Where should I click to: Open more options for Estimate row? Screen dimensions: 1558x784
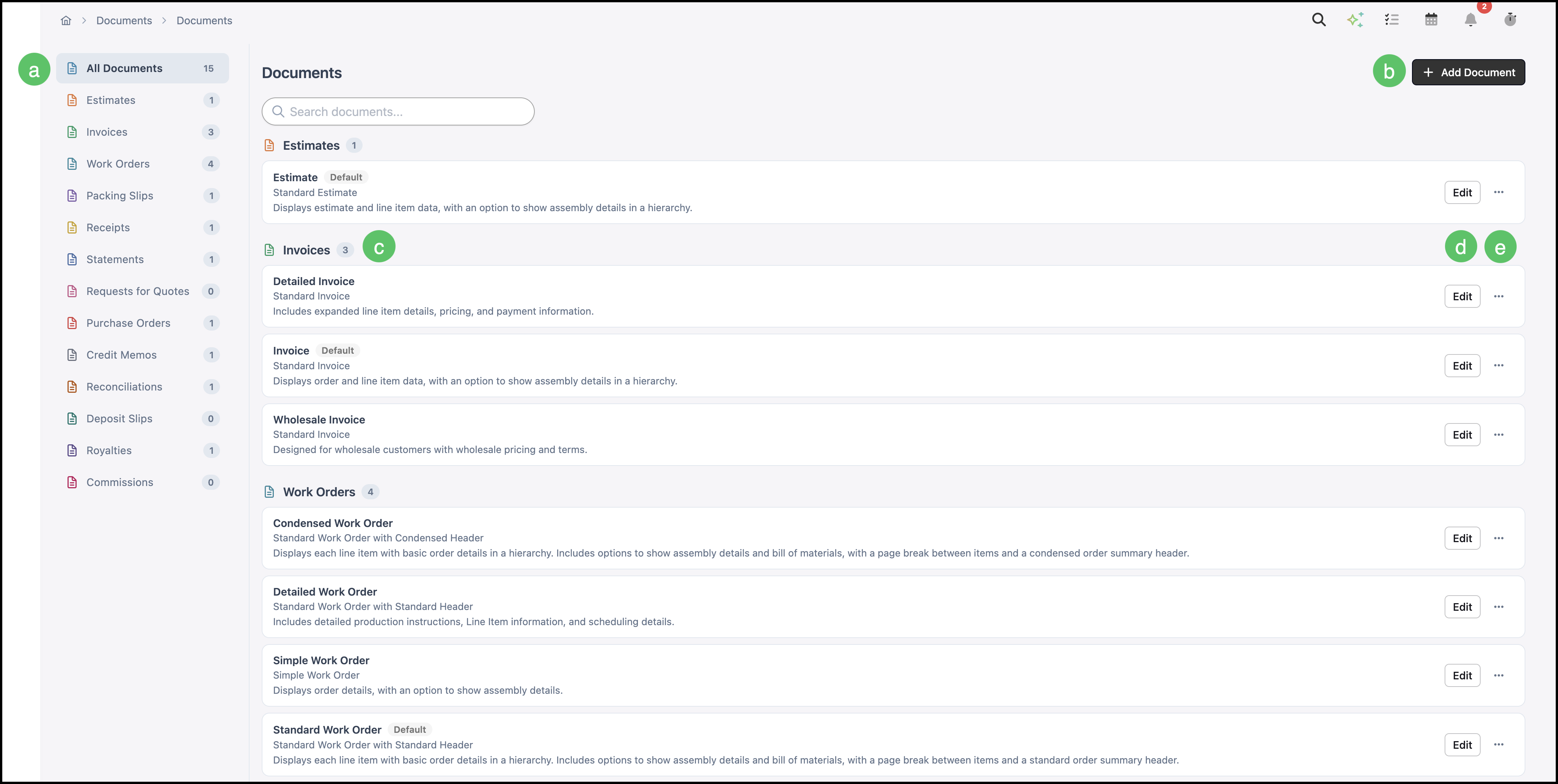(1499, 192)
